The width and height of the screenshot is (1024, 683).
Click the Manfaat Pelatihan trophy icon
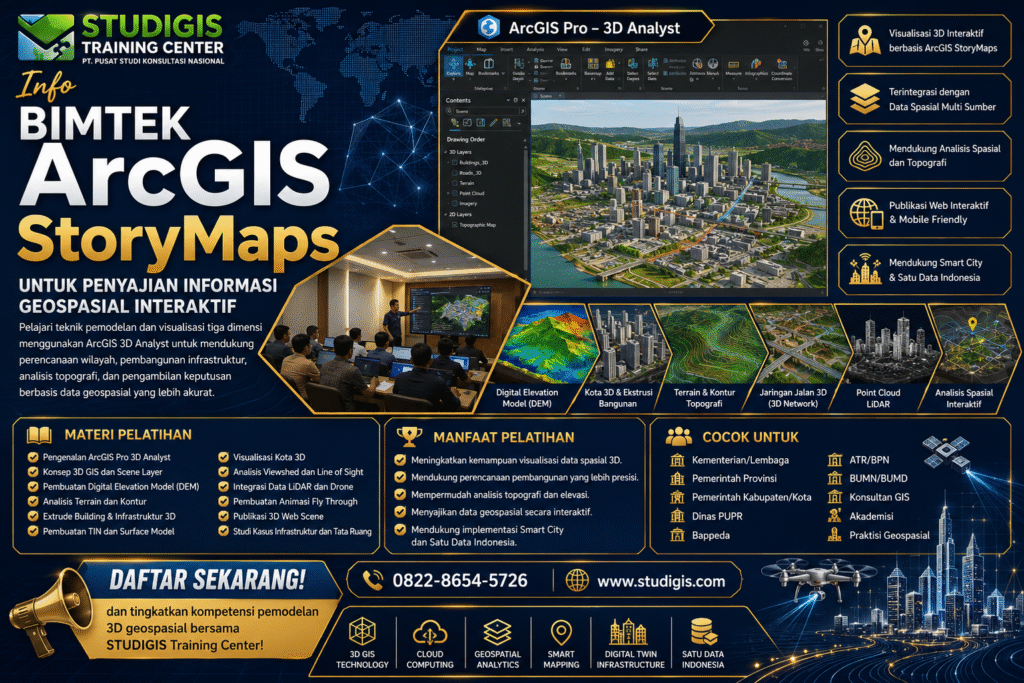click(x=409, y=436)
